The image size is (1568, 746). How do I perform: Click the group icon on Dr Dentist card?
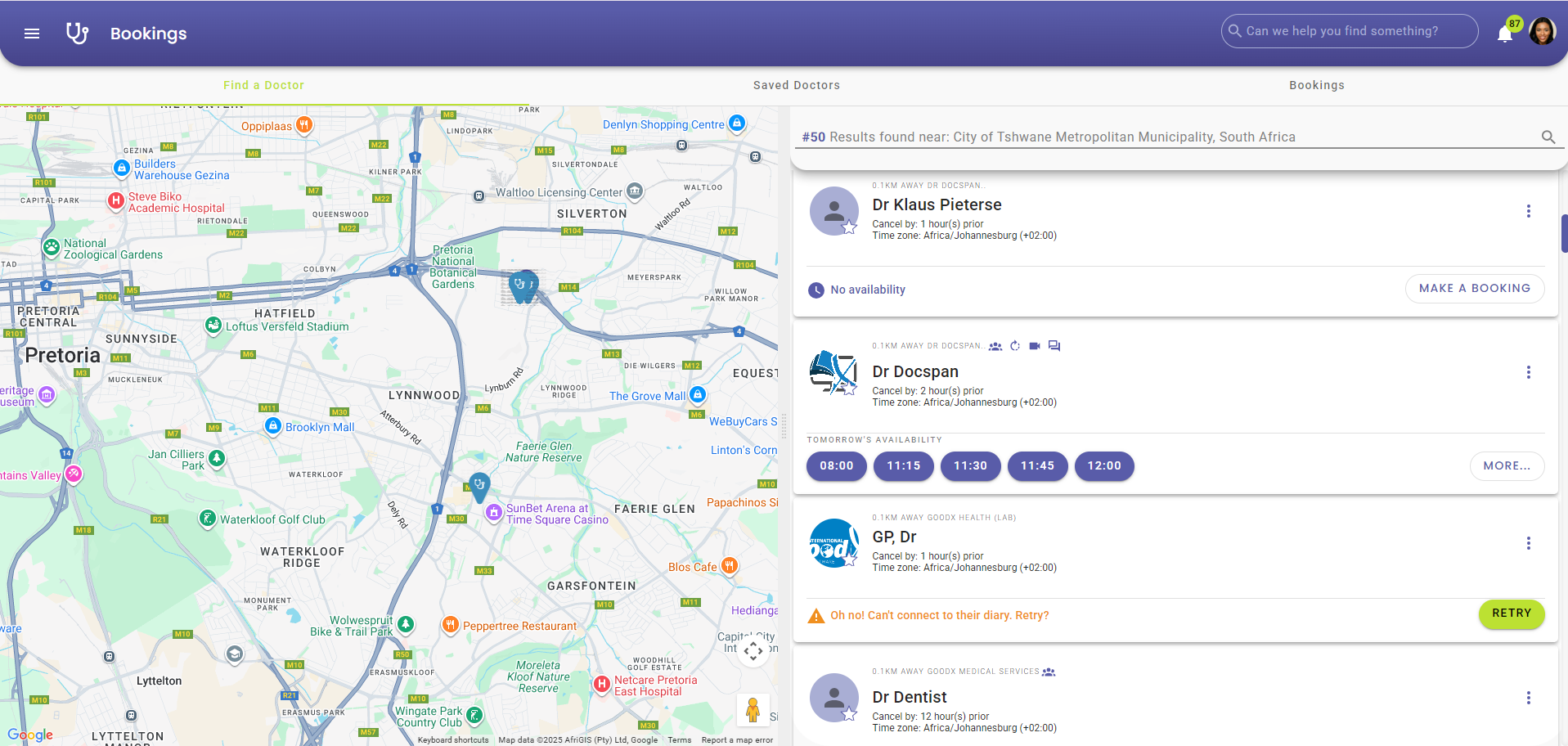1049,672
